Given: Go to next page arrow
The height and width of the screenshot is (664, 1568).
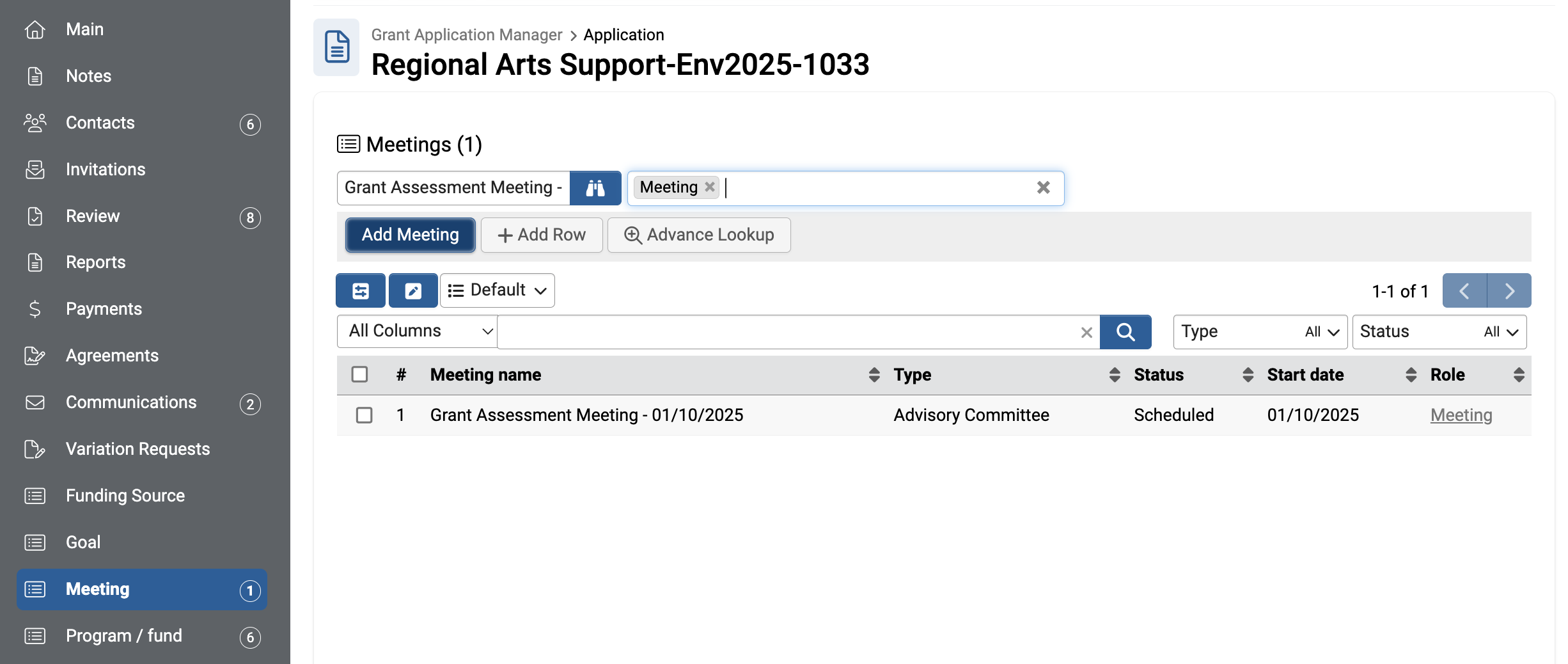Looking at the screenshot, I should [x=1509, y=291].
